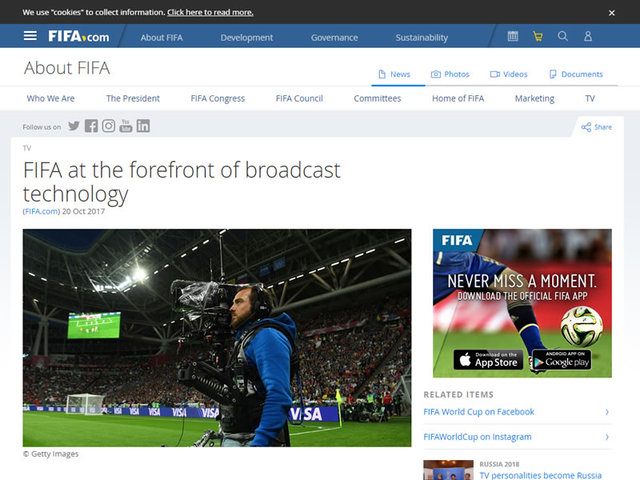640x480 pixels.
Task: Open the shopping cart icon
Action: (x=538, y=36)
